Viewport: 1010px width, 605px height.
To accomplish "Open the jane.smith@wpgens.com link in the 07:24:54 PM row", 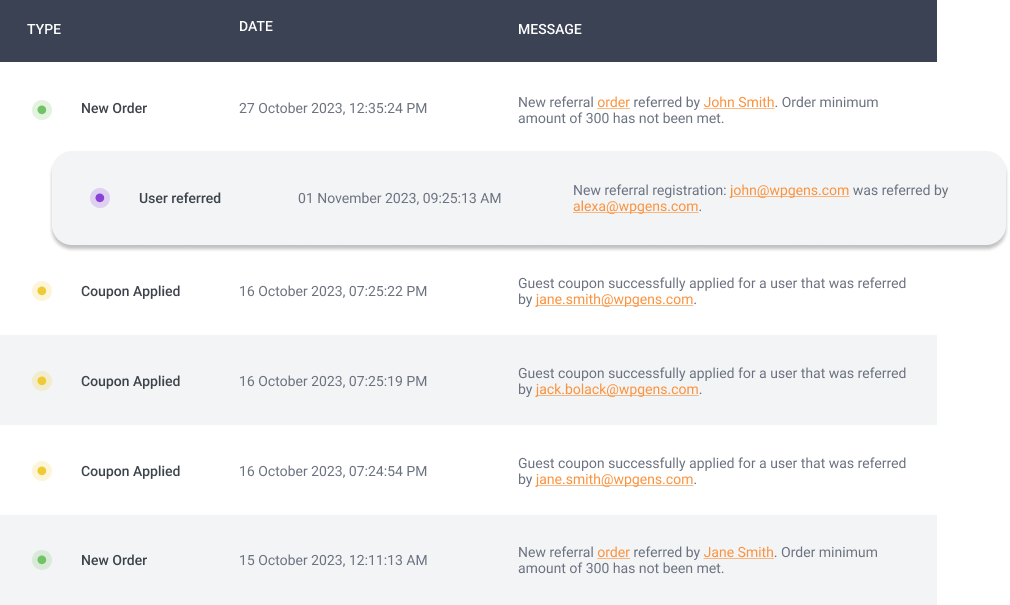I will 615,480.
